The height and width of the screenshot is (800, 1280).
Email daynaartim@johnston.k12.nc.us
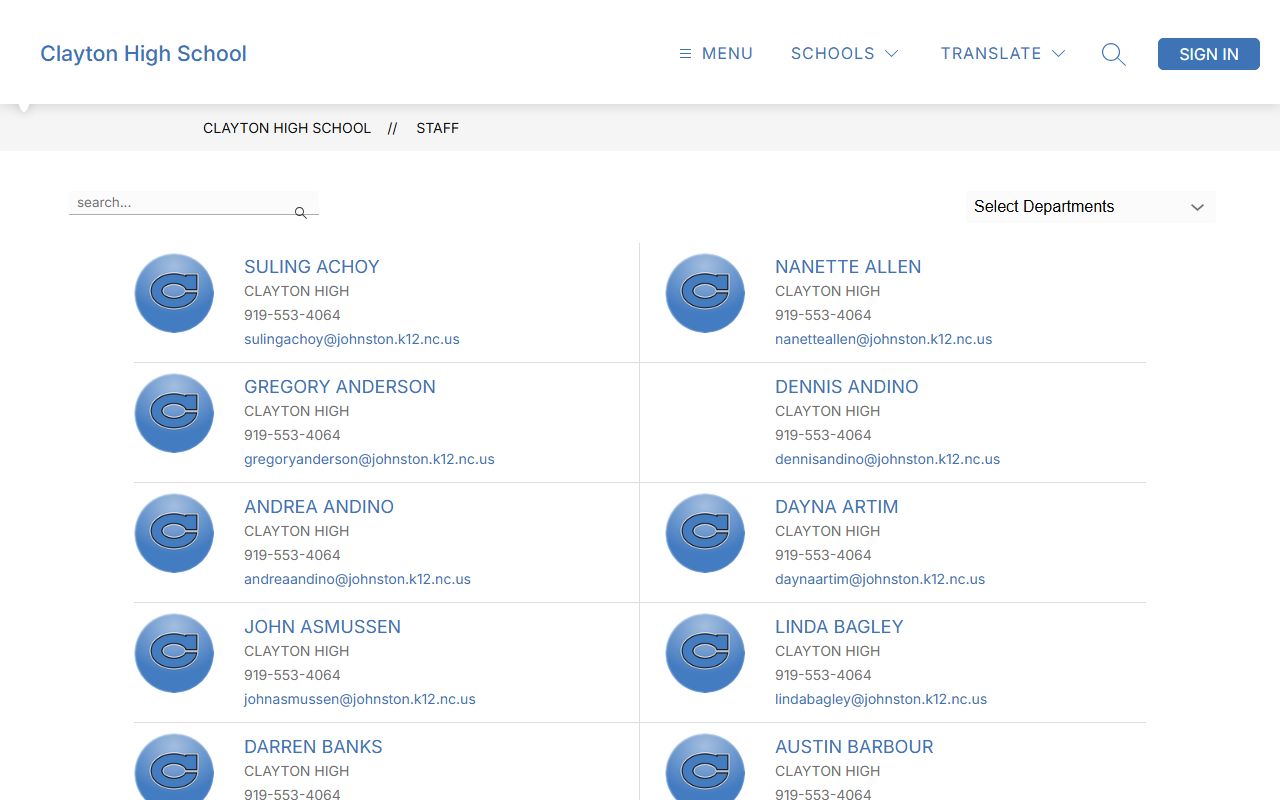tap(880, 579)
